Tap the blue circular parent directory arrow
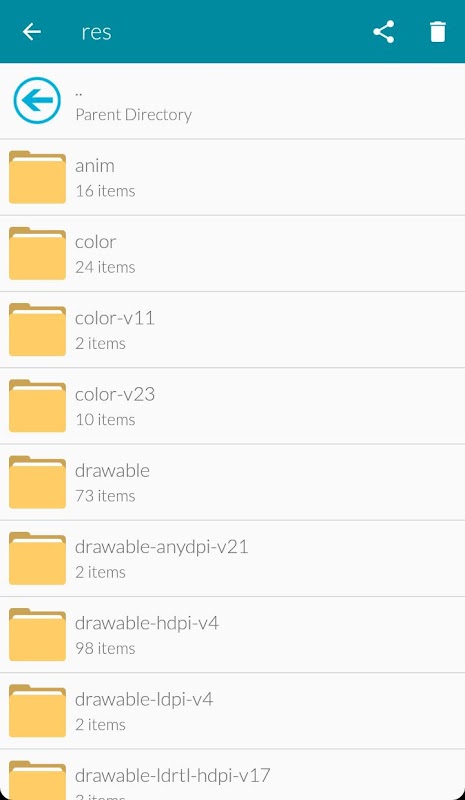 point(37,100)
